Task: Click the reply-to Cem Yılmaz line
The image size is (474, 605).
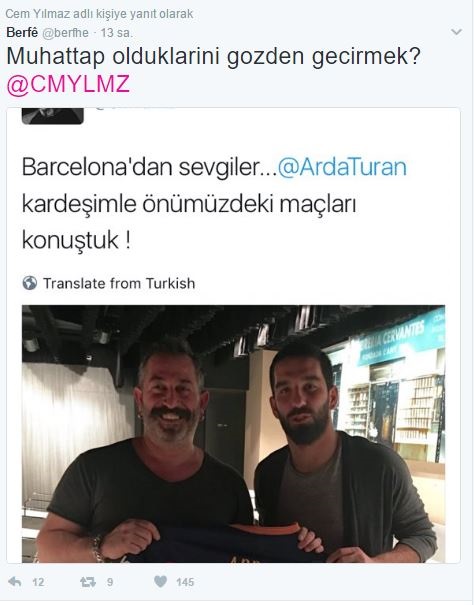Action: pos(99,14)
